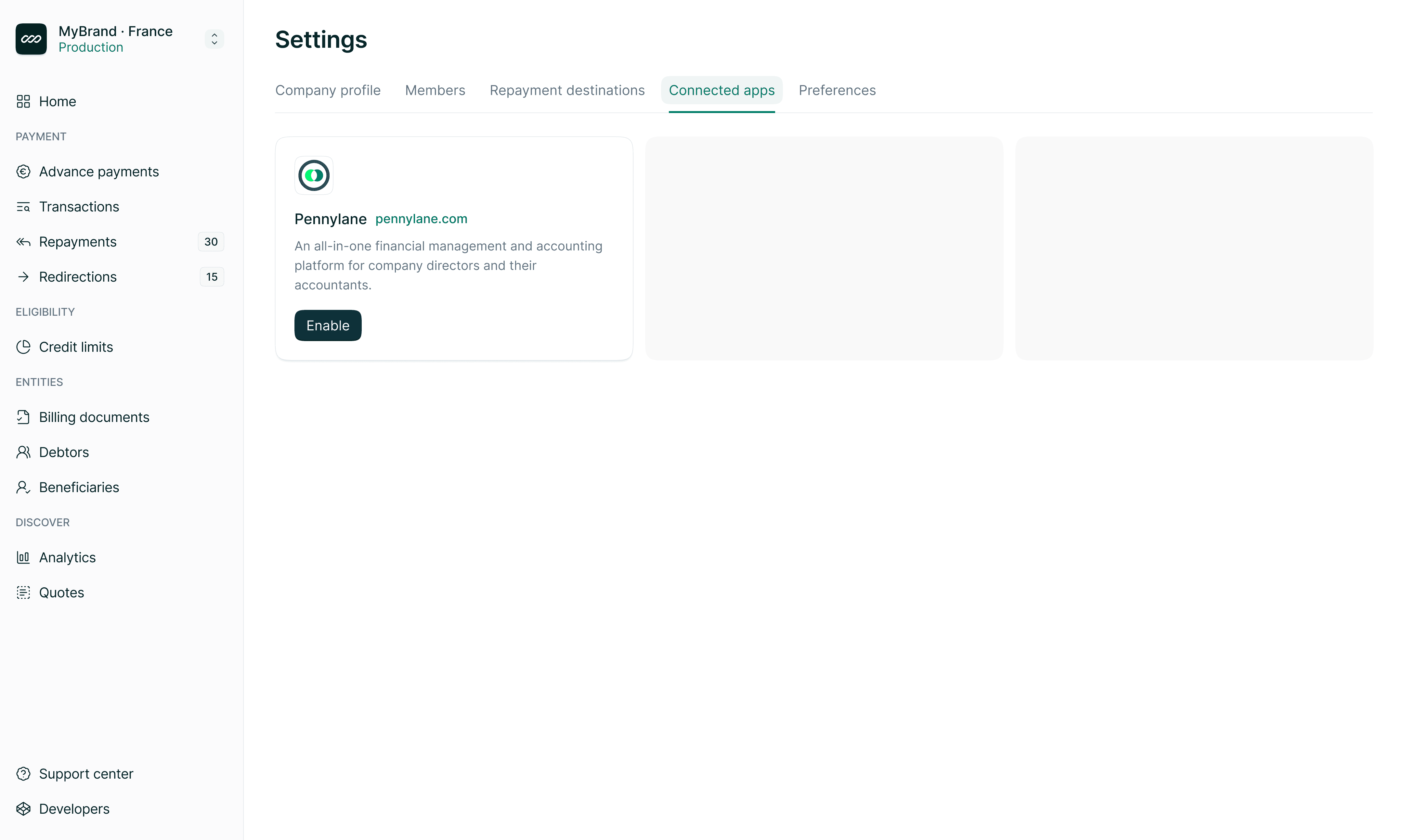Enable the Pennylane integration
Viewport: 1404px width, 840px height.
[x=327, y=325]
